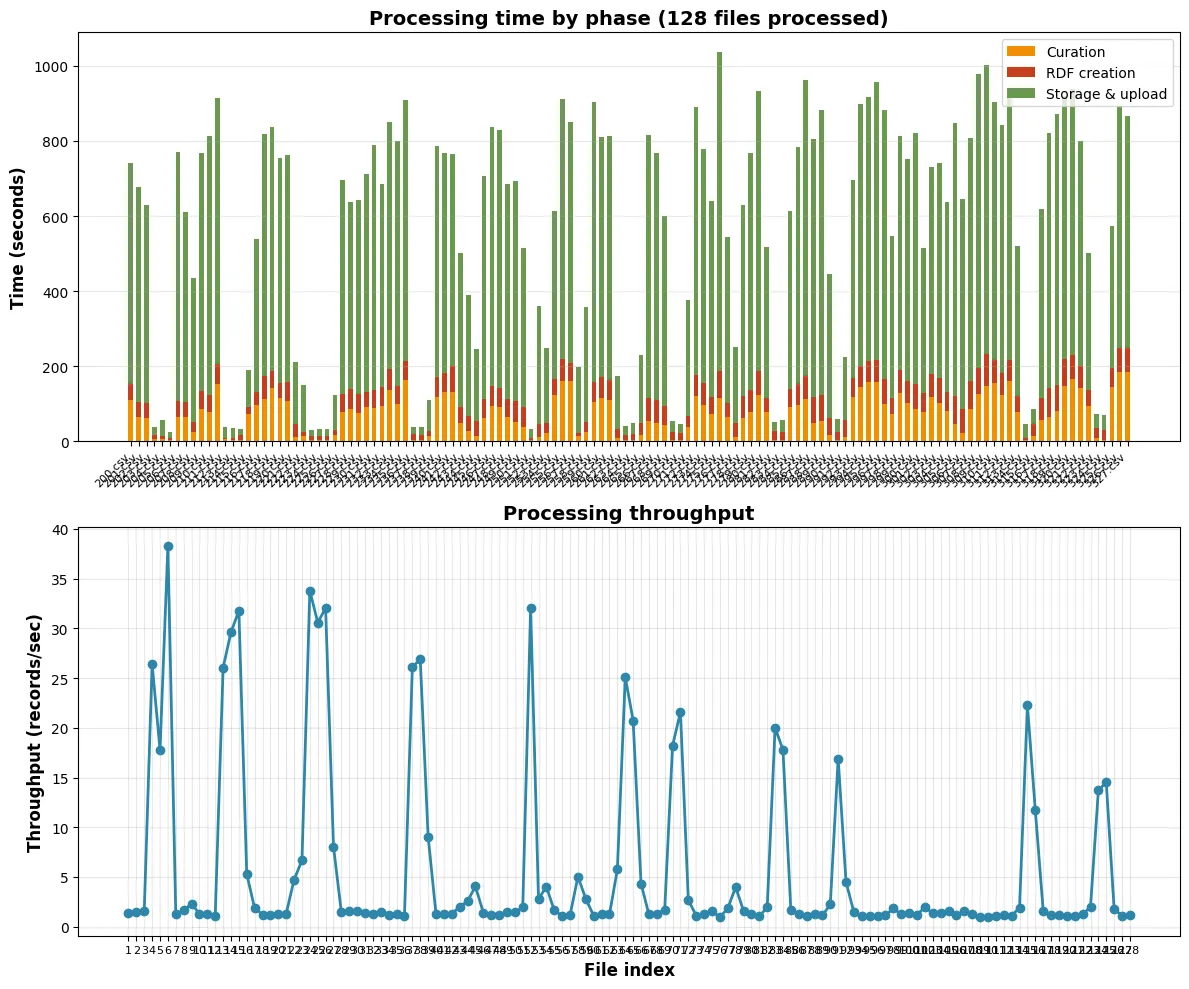
Task: Click the first data point of the throughput line
Action: (x=128, y=913)
